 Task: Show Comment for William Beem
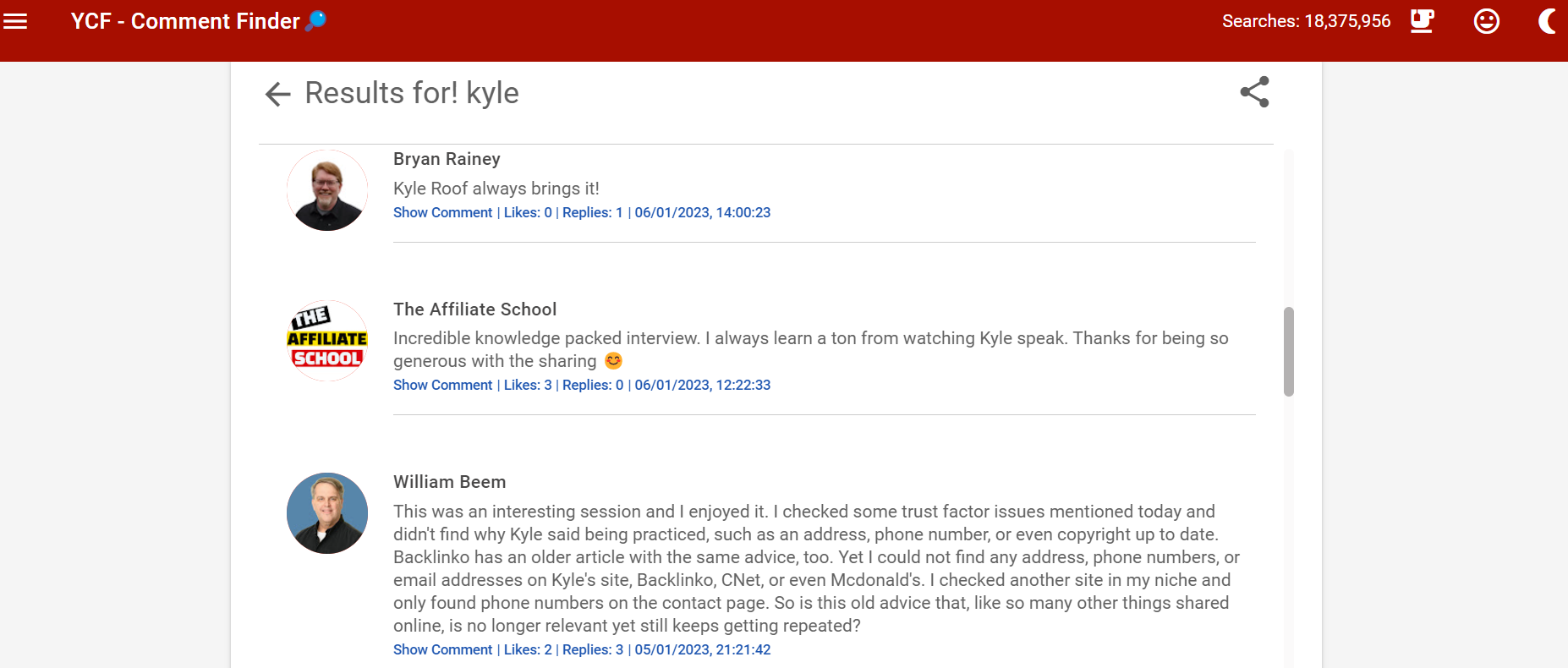pos(442,650)
